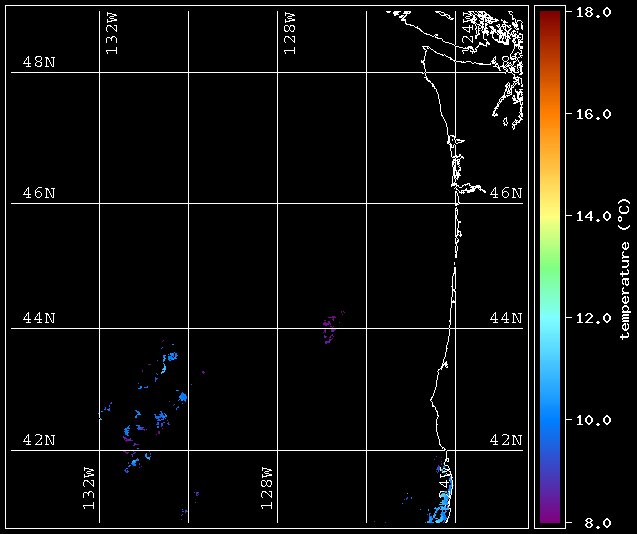637x534 pixels.
Task: Click the top 132W longitude label
Action: tap(112, 33)
